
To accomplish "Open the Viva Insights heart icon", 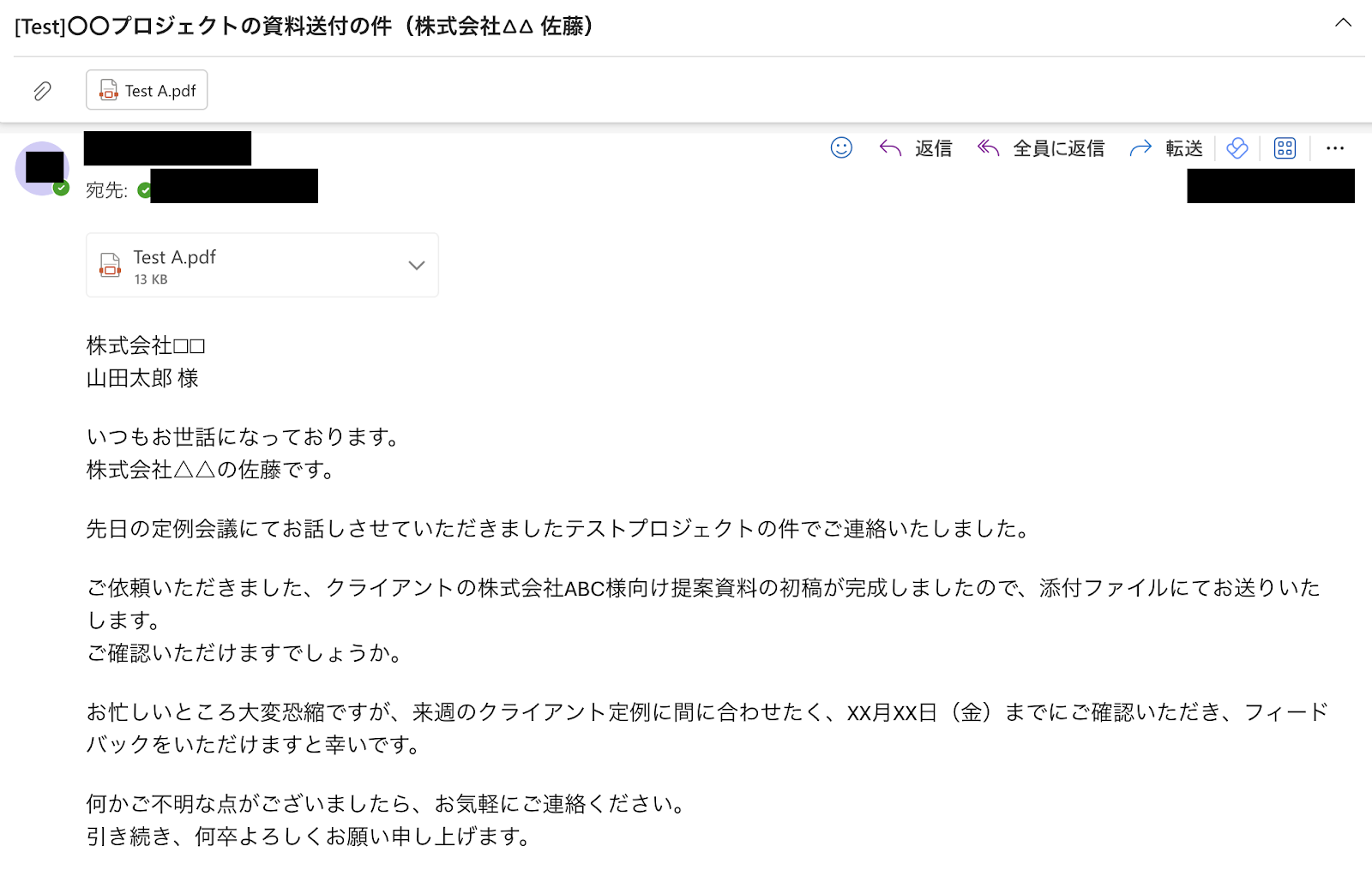I will pos(1237,148).
